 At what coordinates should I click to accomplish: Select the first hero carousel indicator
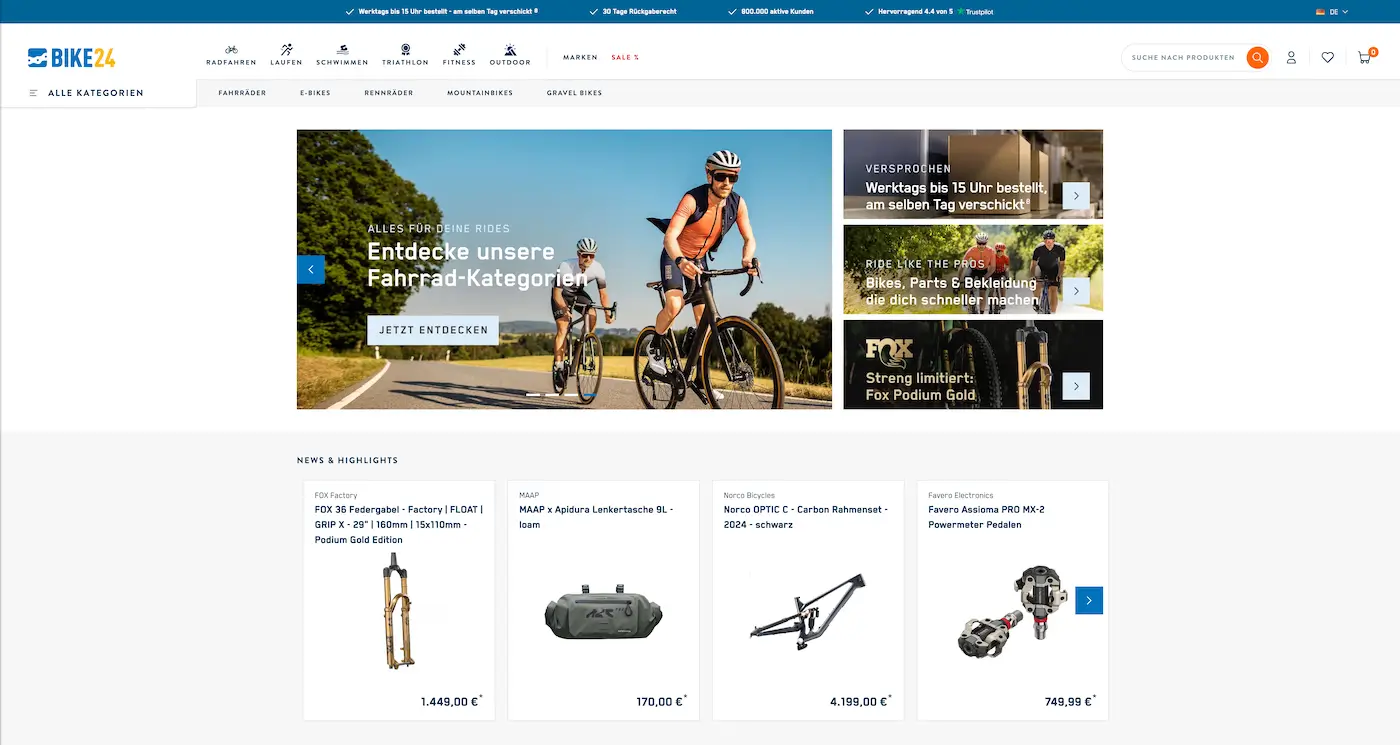(x=533, y=395)
